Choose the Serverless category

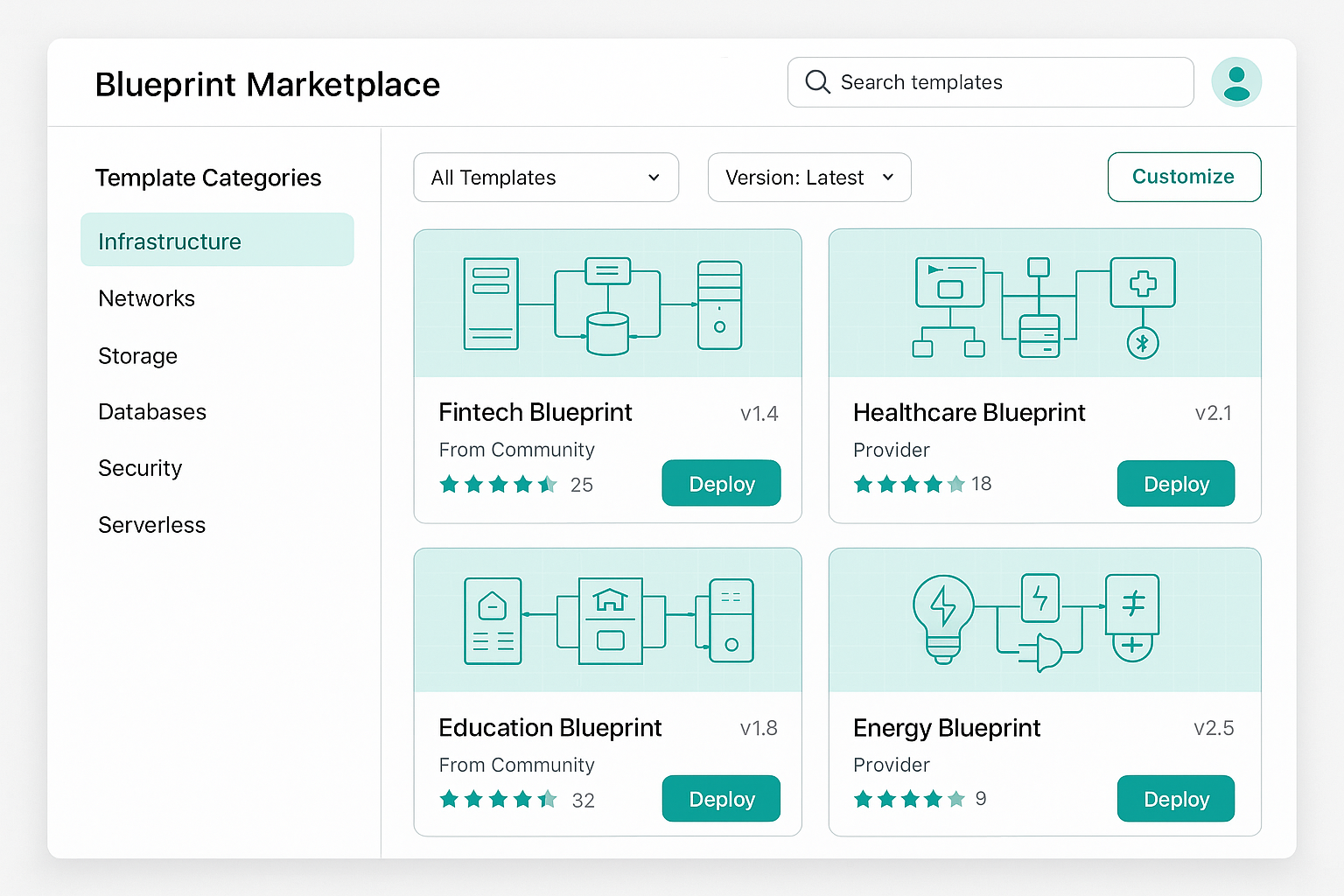(x=151, y=524)
